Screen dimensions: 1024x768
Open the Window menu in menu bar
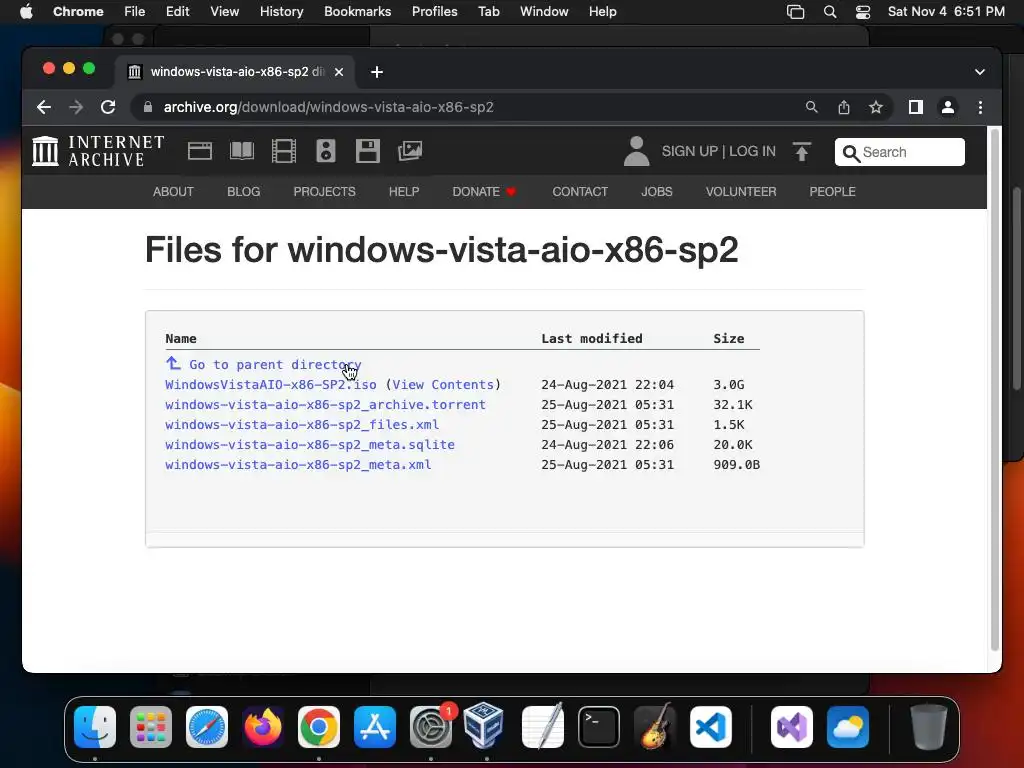click(544, 12)
